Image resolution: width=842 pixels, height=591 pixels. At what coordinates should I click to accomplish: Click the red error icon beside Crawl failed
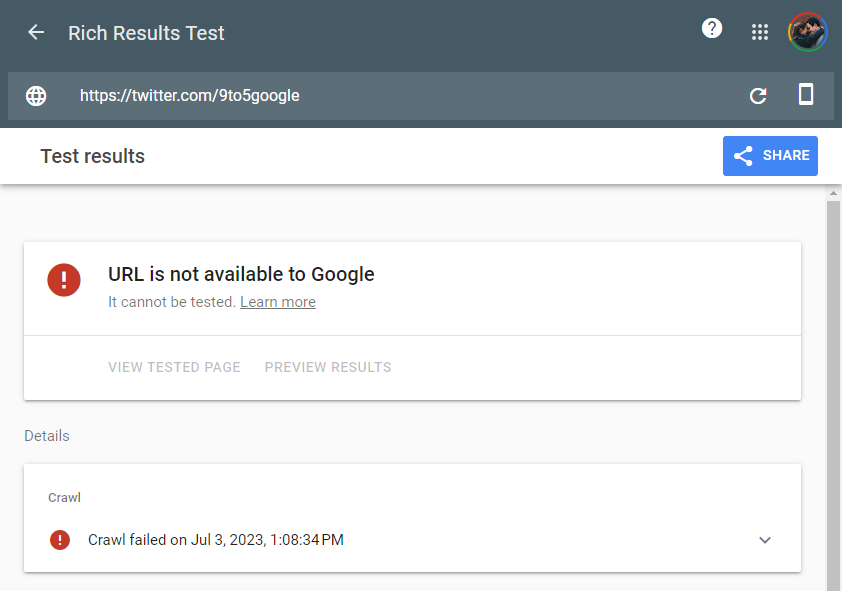(x=60, y=540)
